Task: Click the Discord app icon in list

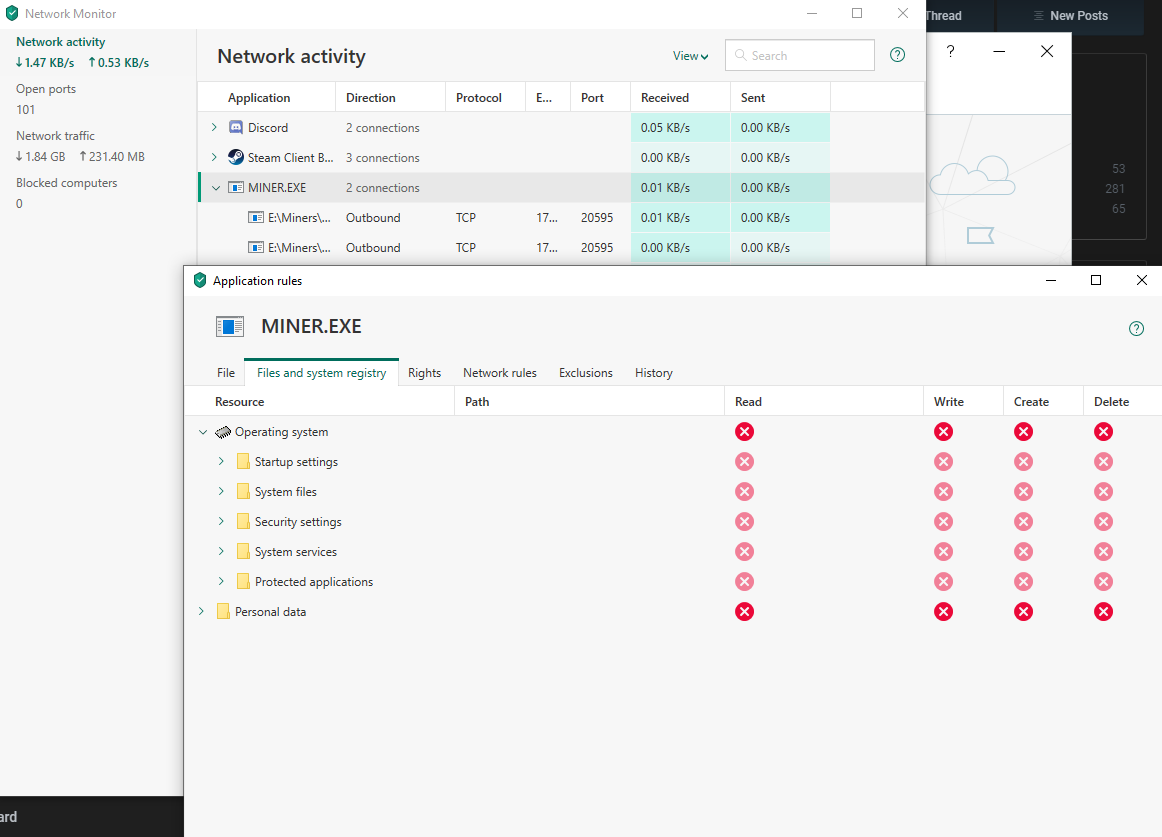Action: click(236, 128)
